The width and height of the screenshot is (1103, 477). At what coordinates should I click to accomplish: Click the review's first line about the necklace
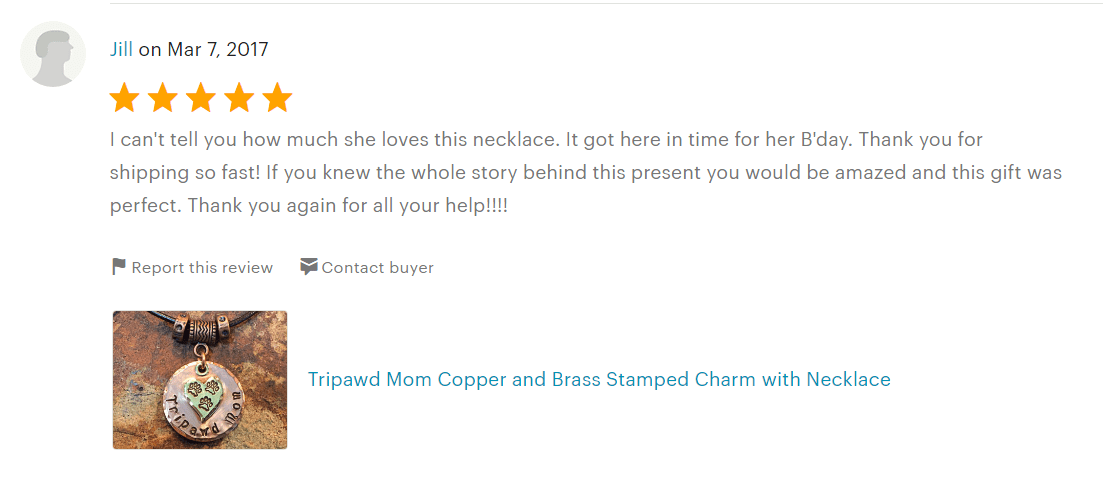(x=546, y=140)
